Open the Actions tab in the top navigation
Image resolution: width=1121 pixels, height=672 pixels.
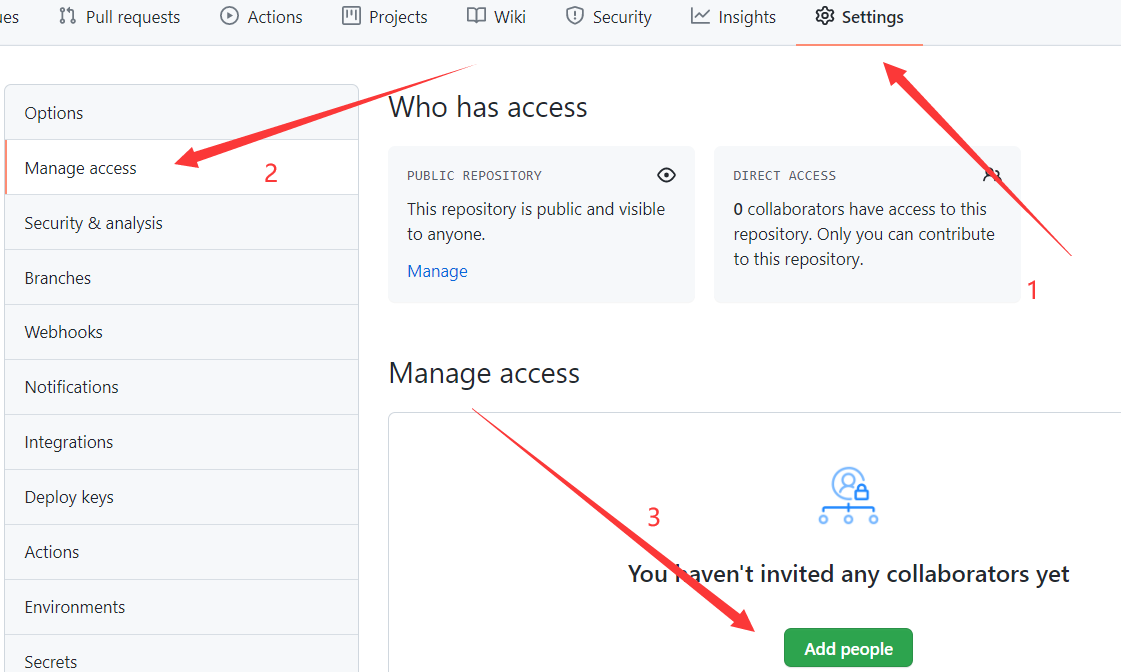point(261,16)
